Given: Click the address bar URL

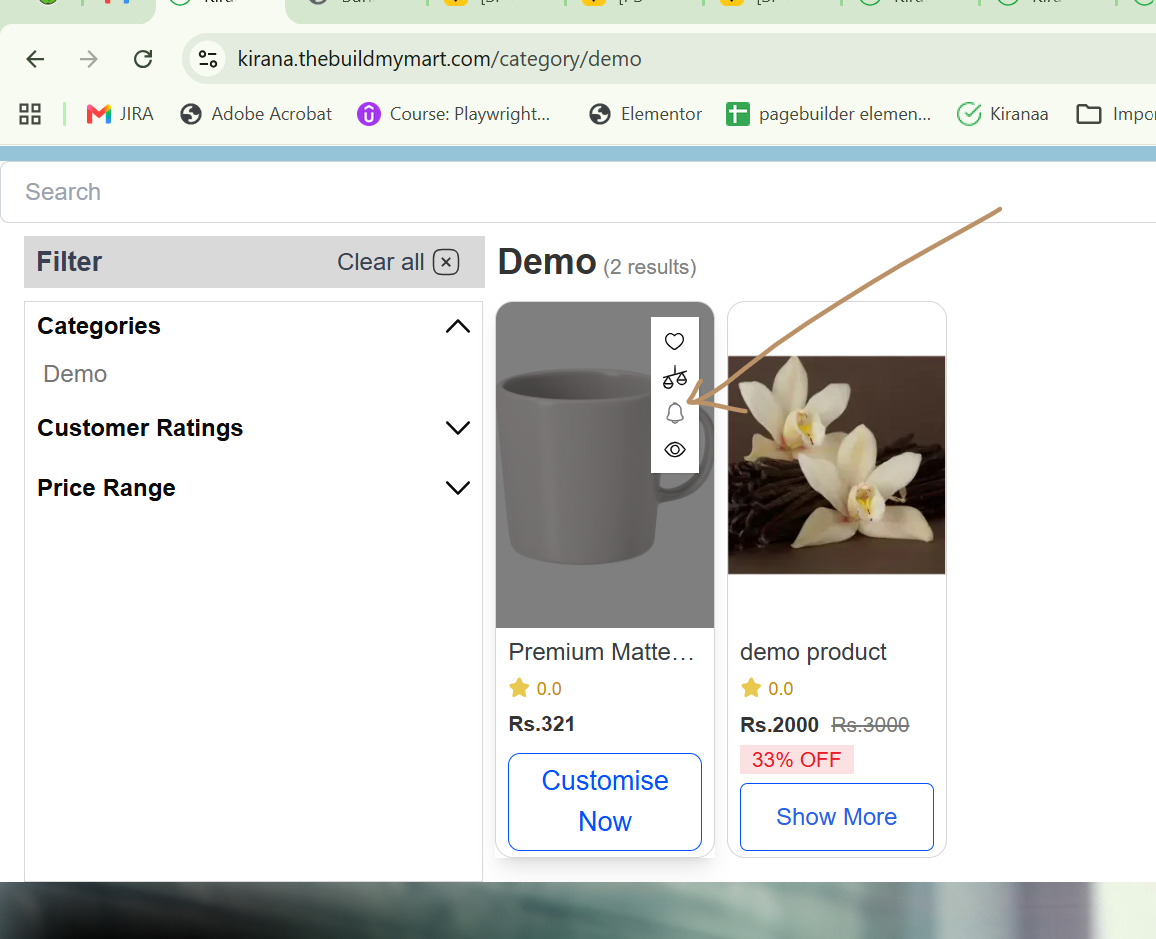Looking at the screenshot, I should (x=439, y=59).
